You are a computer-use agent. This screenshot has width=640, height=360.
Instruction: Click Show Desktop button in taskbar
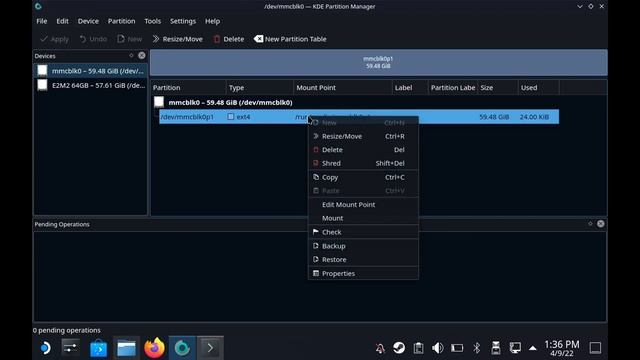click(x=595, y=348)
